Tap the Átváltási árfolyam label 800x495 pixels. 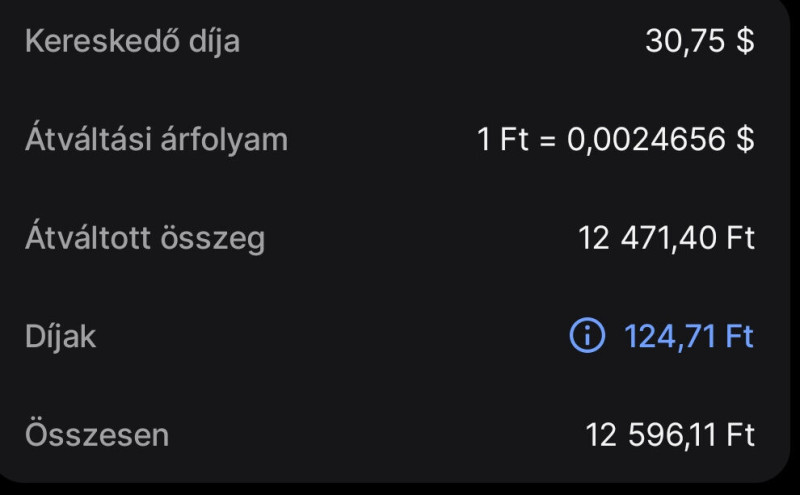click(156, 140)
